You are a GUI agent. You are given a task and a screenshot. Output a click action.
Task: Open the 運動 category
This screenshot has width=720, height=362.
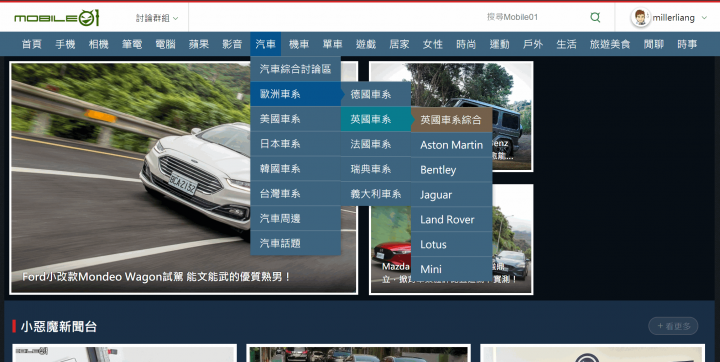pyautogui.click(x=500, y=44)
